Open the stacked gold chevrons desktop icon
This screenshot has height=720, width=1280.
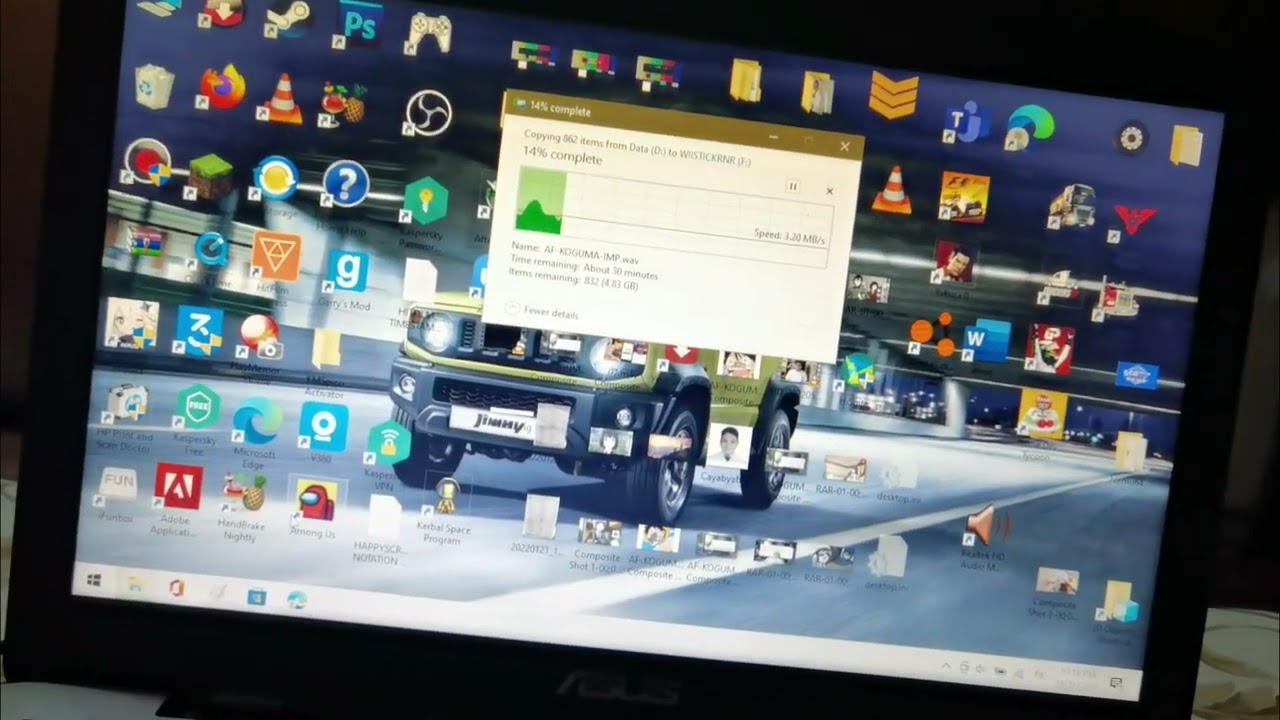coord(893,95)
